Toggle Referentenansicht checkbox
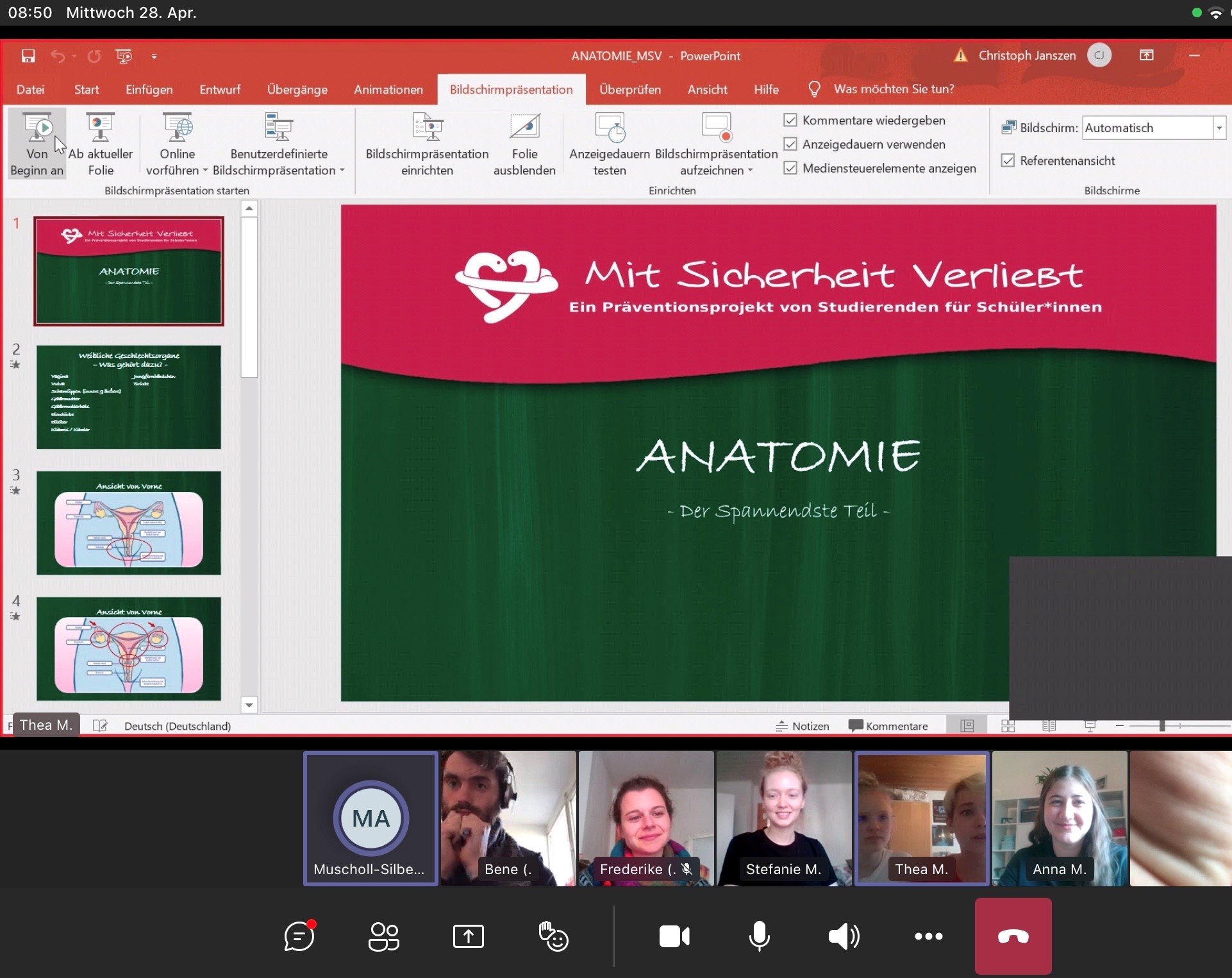Image resolution: width=1232 pixels, height=978 pixels. click(1008, 160)
